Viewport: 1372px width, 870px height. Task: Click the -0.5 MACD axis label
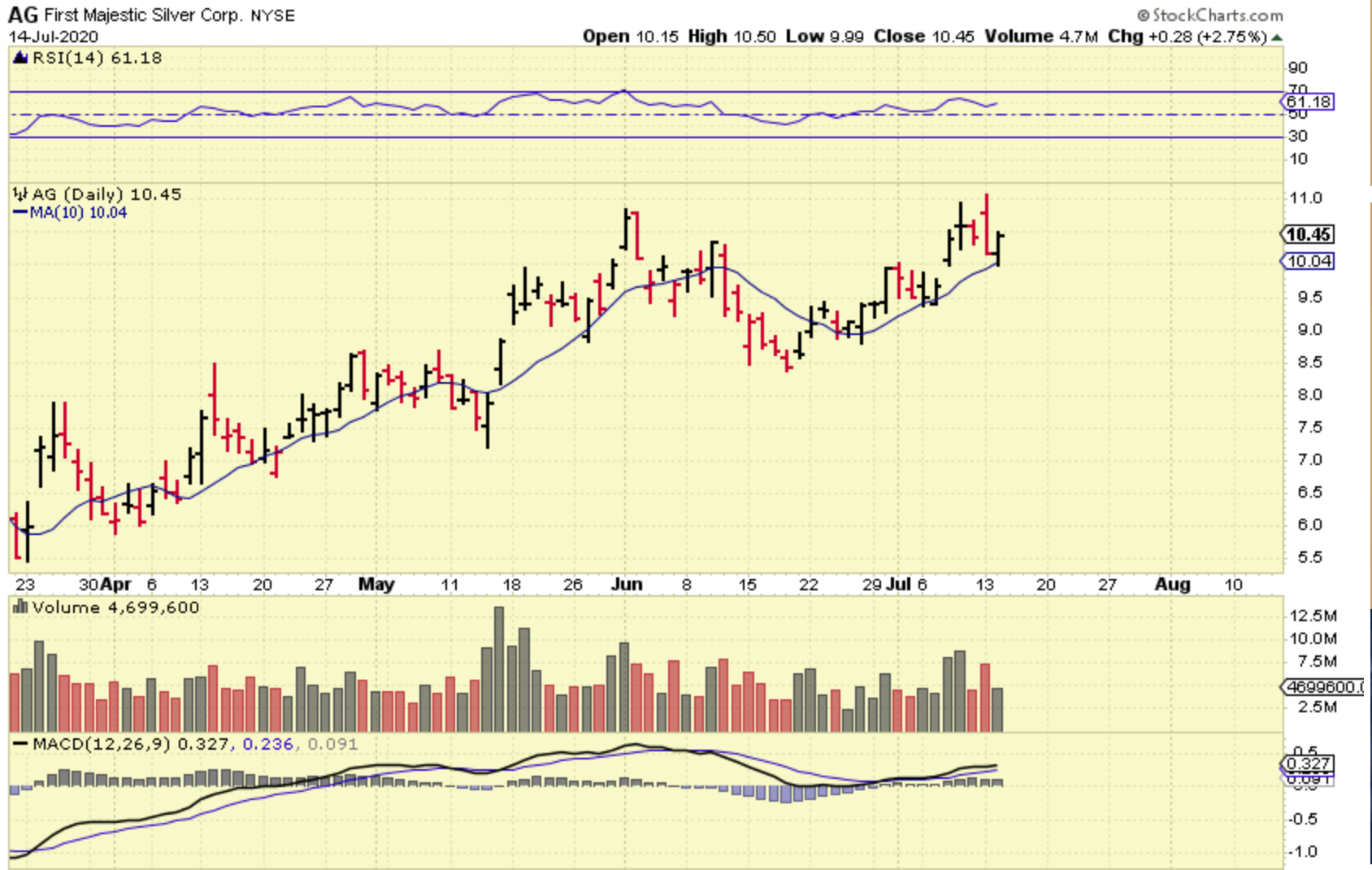coord(1304,819)
